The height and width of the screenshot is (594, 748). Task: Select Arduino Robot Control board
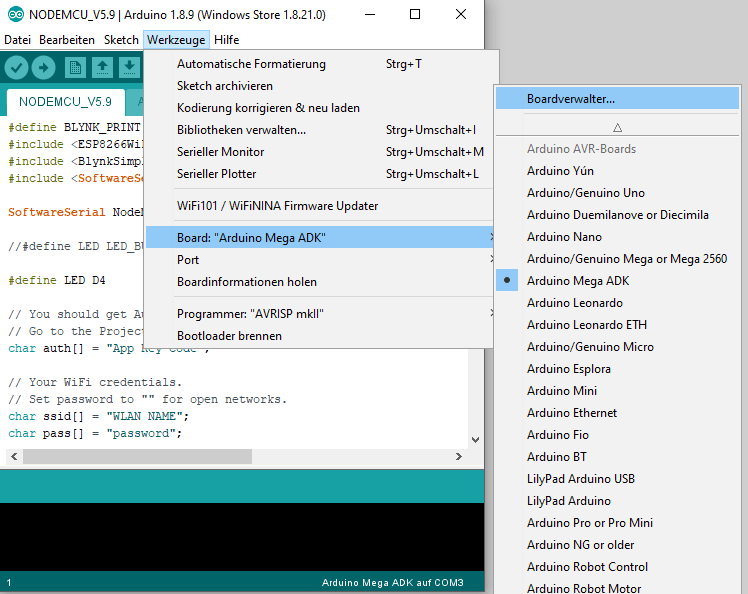point(617,566)
